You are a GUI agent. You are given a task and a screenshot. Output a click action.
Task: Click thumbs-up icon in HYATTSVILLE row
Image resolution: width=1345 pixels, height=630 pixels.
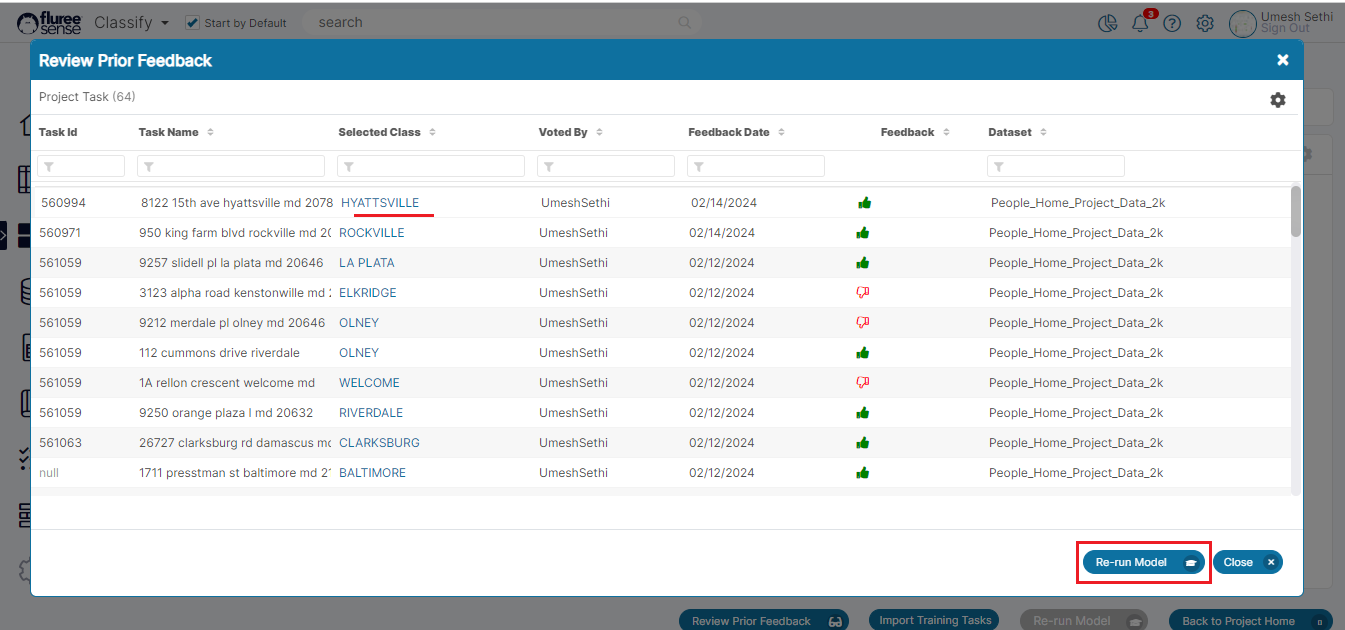click(x=864, y=203)
